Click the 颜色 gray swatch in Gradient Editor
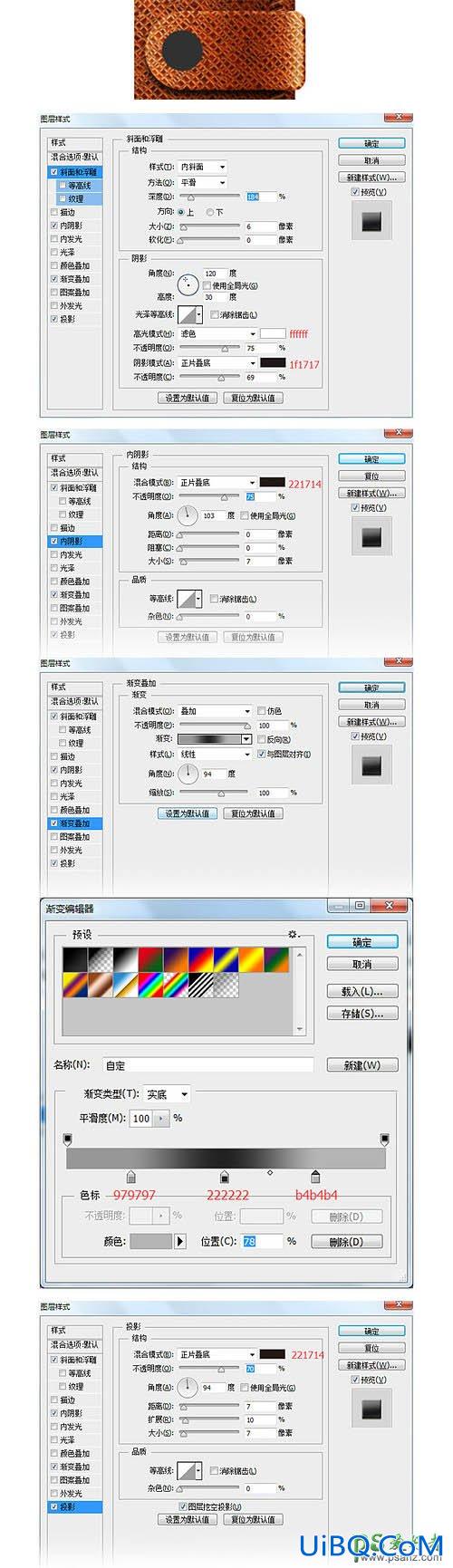The image size is (453, 1568). 150,1241
